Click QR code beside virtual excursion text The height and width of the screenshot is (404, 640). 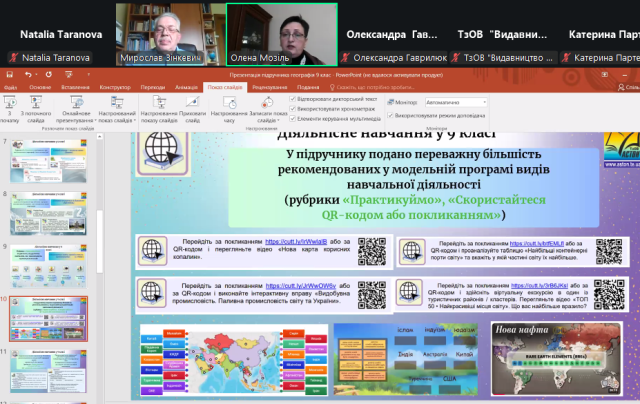point(609,295)
